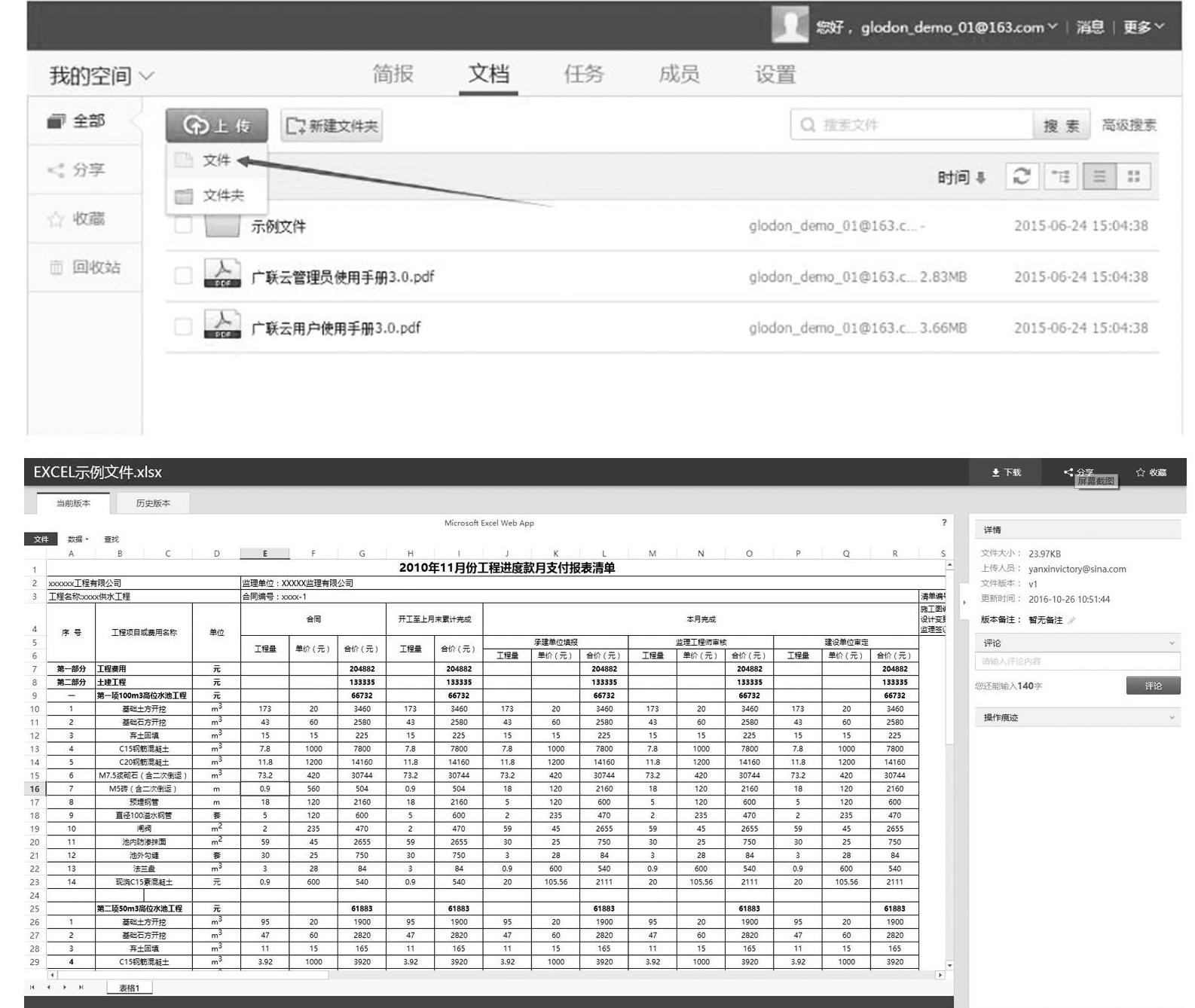Open 分享 in the sidebar
The image size is (1195, 1008).
pyautogui.click(x=84, y=170)
